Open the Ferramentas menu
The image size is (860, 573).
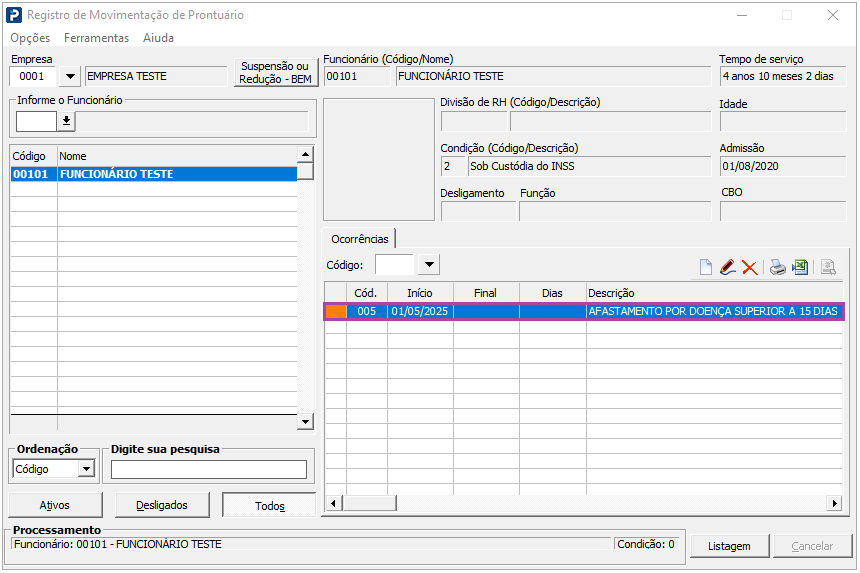pos(97,38)
